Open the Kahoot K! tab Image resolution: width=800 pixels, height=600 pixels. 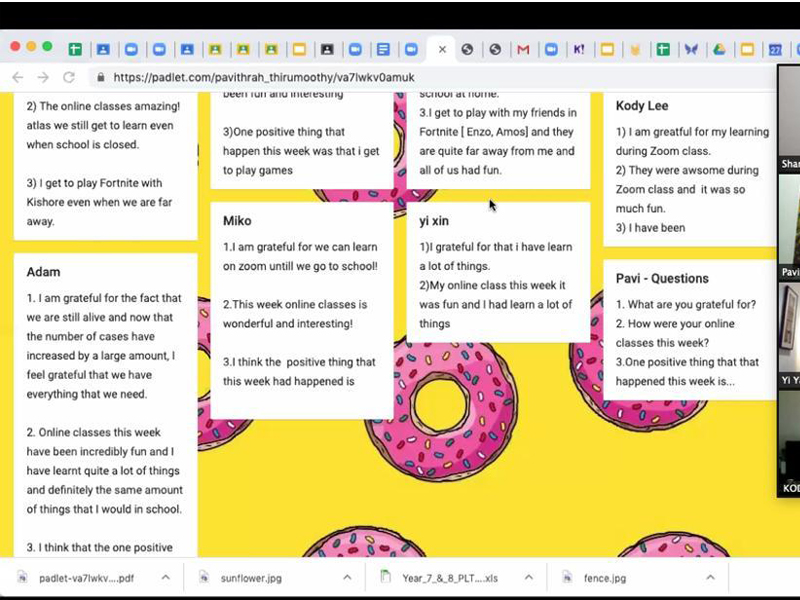pos(579,49)
